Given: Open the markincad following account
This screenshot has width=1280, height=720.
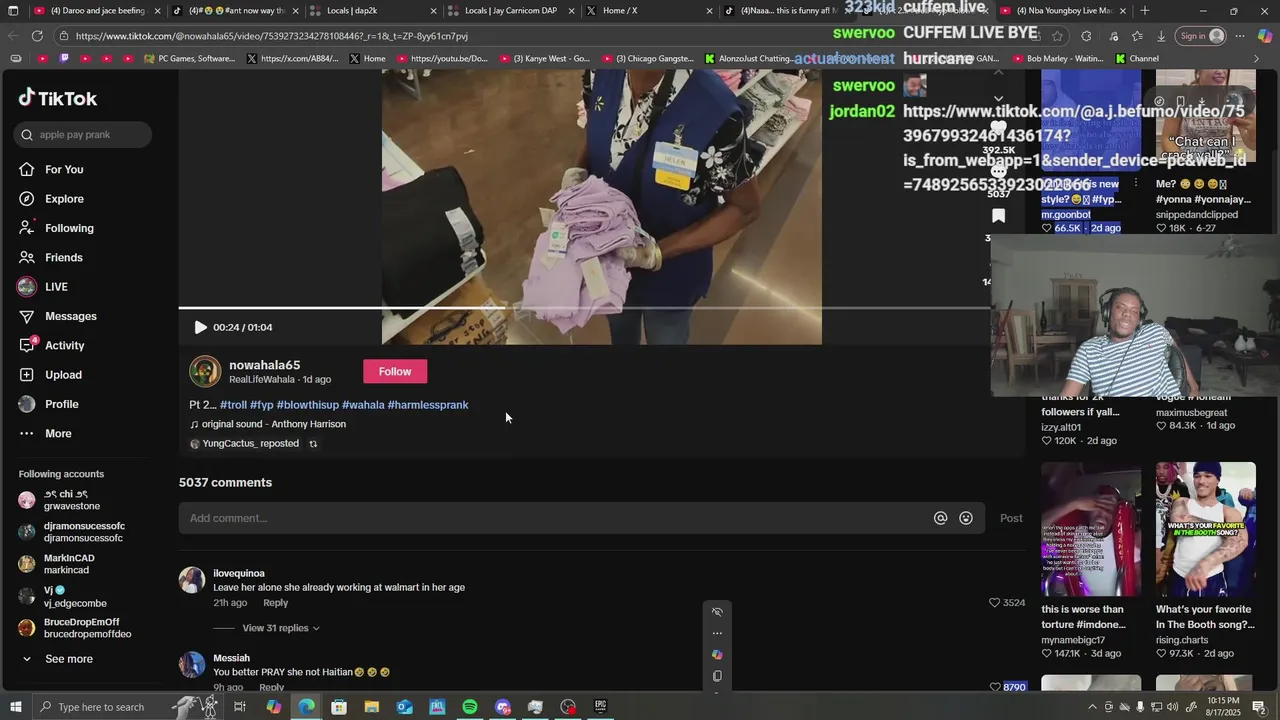Looking at the screenshot, I should 69,564.
